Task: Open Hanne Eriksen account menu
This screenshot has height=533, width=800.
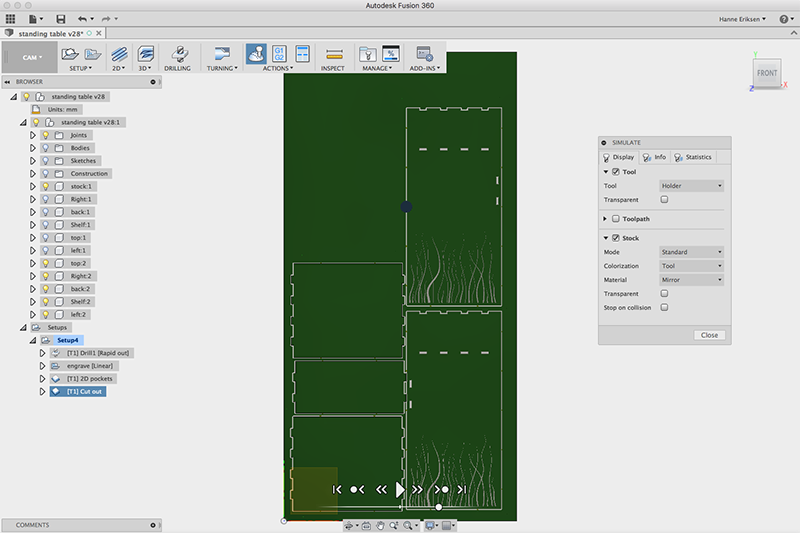Action: 742,19
